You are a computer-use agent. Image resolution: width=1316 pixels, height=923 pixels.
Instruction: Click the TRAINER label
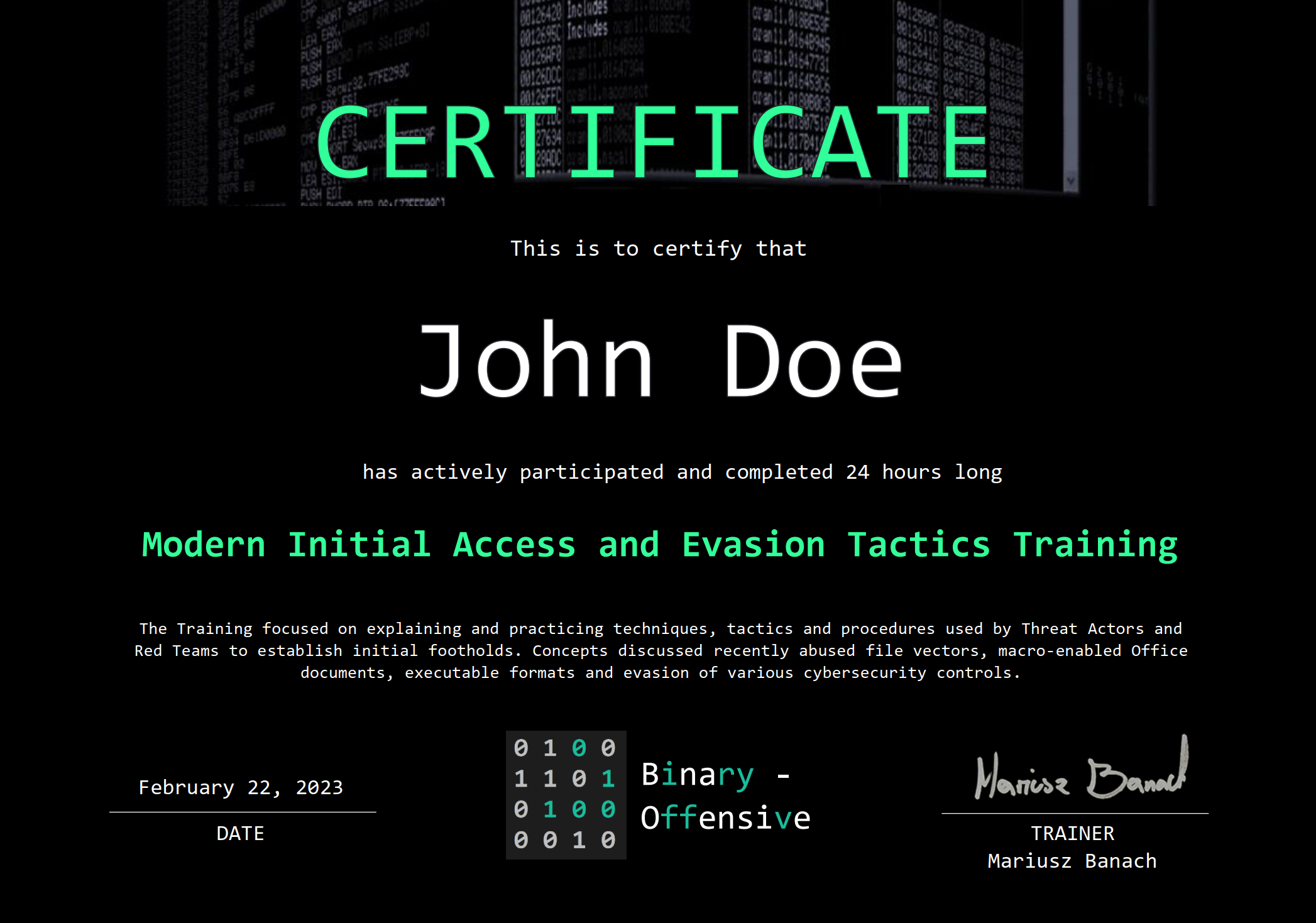1072,833
